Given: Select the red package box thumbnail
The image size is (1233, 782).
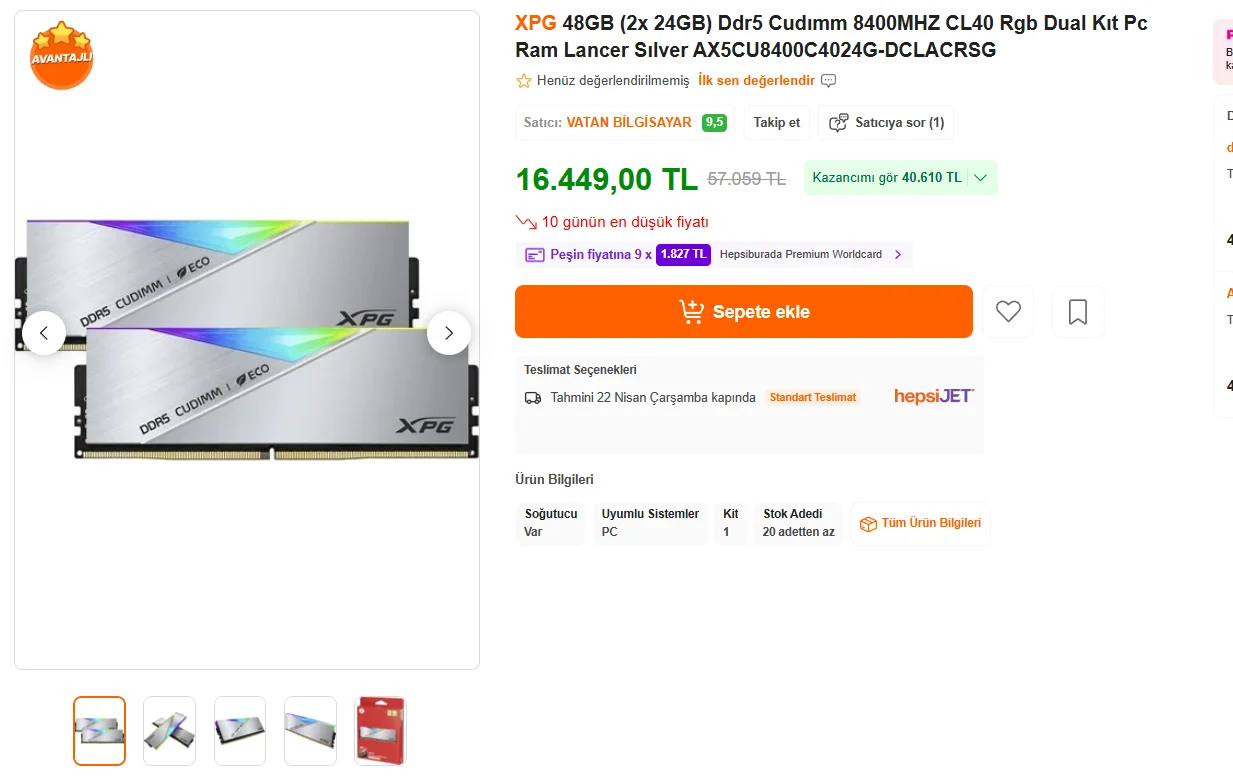Looking at the screenshot, I should tap(380, 731).
